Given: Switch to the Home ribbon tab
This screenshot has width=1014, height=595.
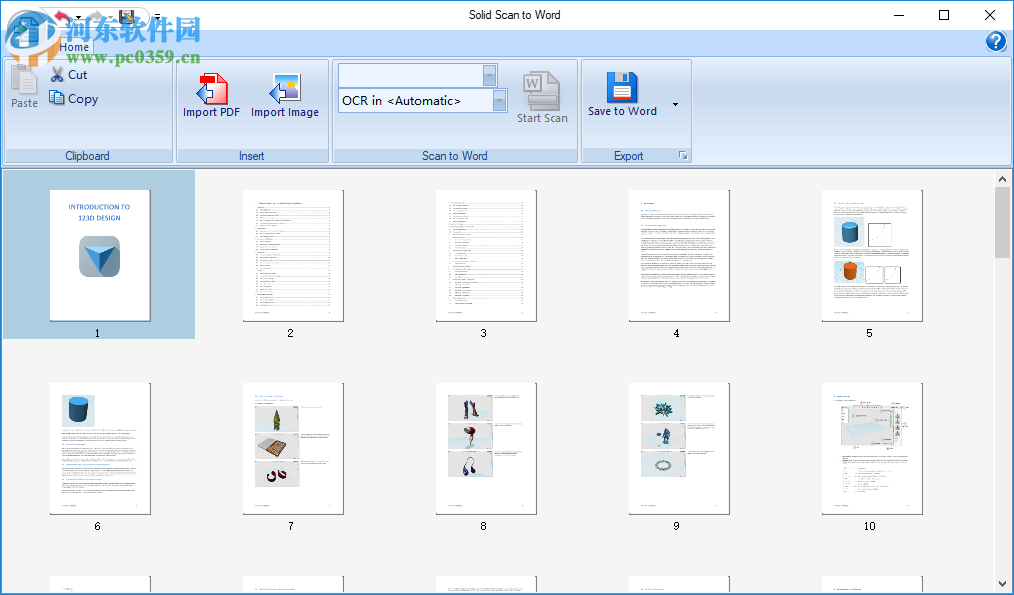Looking at the screenshot, I should point(74,46).
